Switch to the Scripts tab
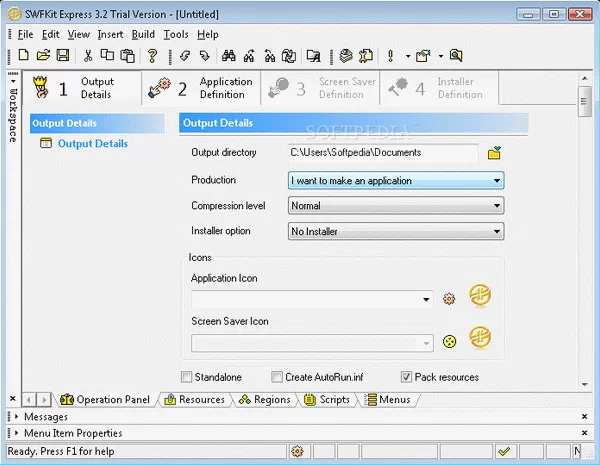Image resolution: width=600 pixels, height=465 pixels. tap(327, 400)
